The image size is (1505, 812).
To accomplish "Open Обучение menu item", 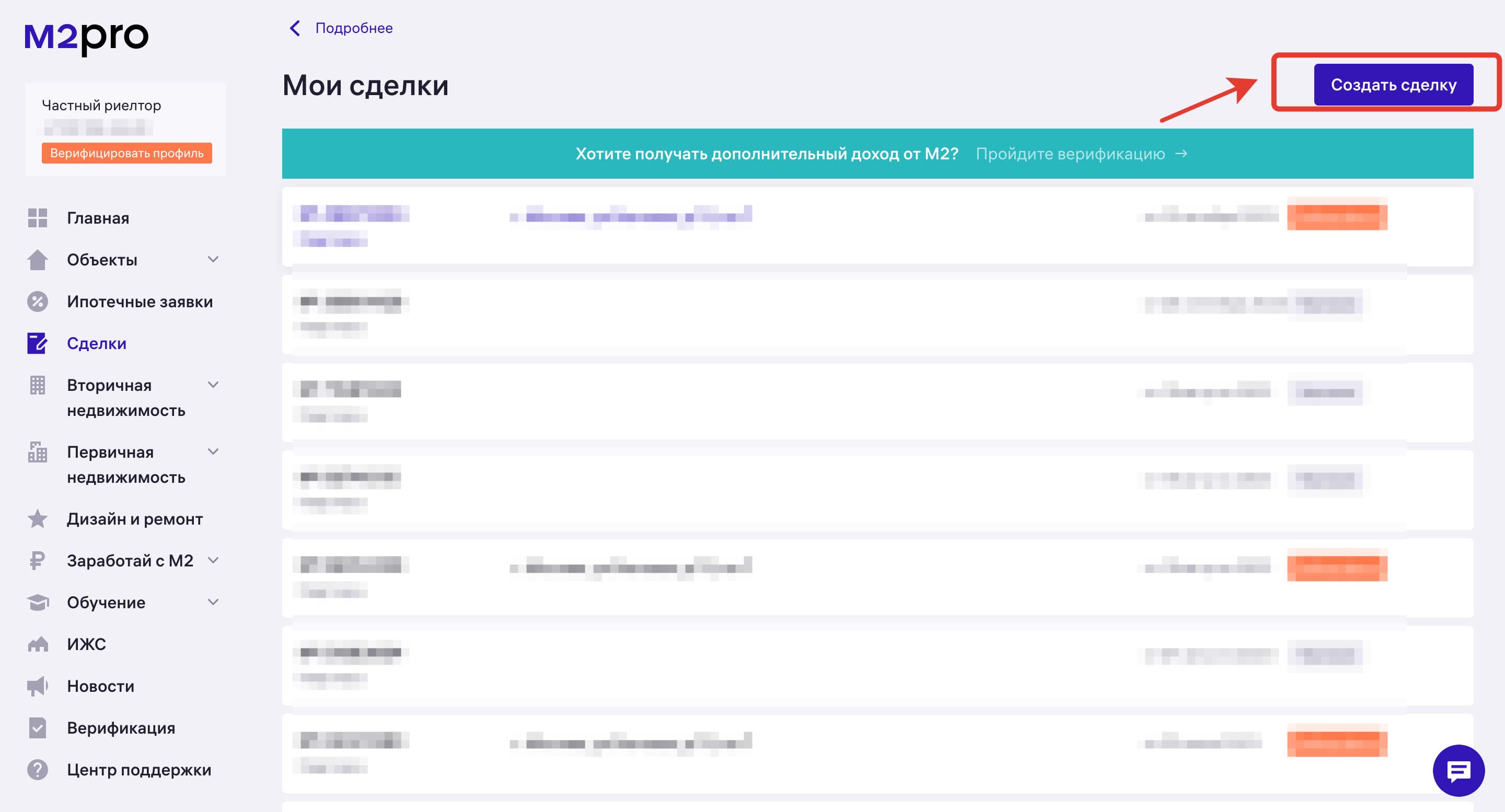I will (106, 602).
